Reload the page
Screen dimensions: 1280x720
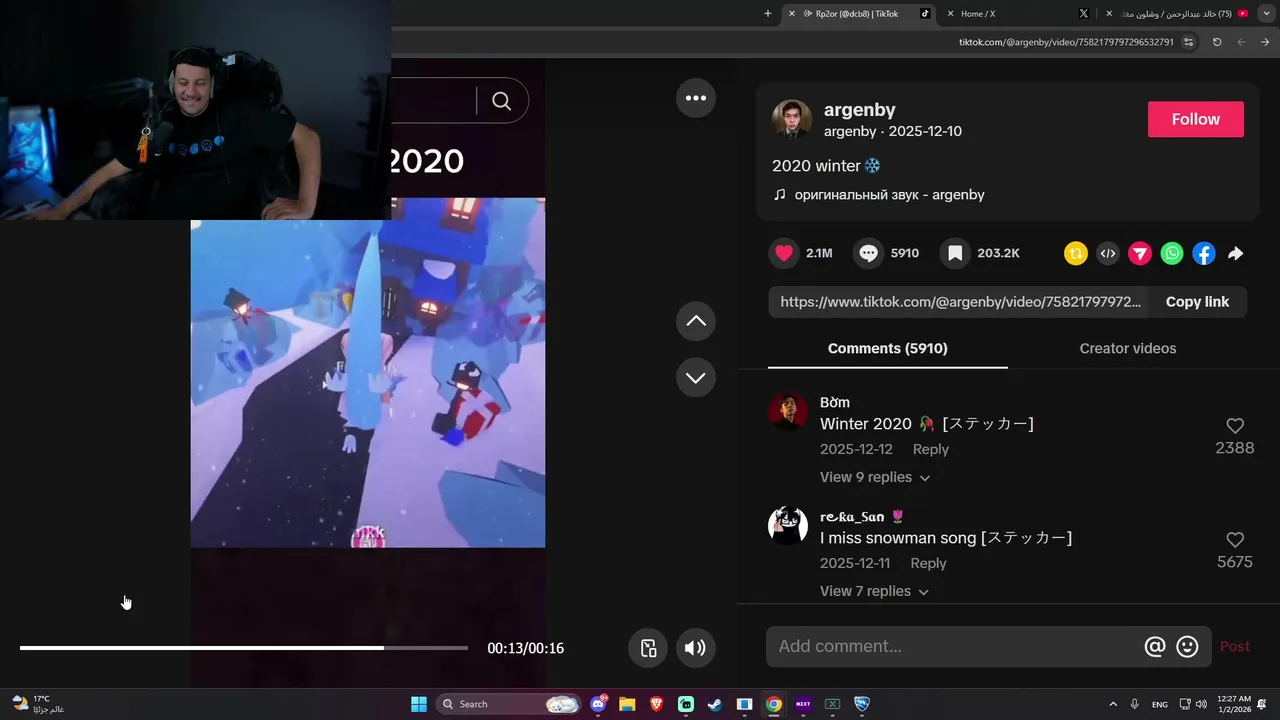coord(1217,42)
